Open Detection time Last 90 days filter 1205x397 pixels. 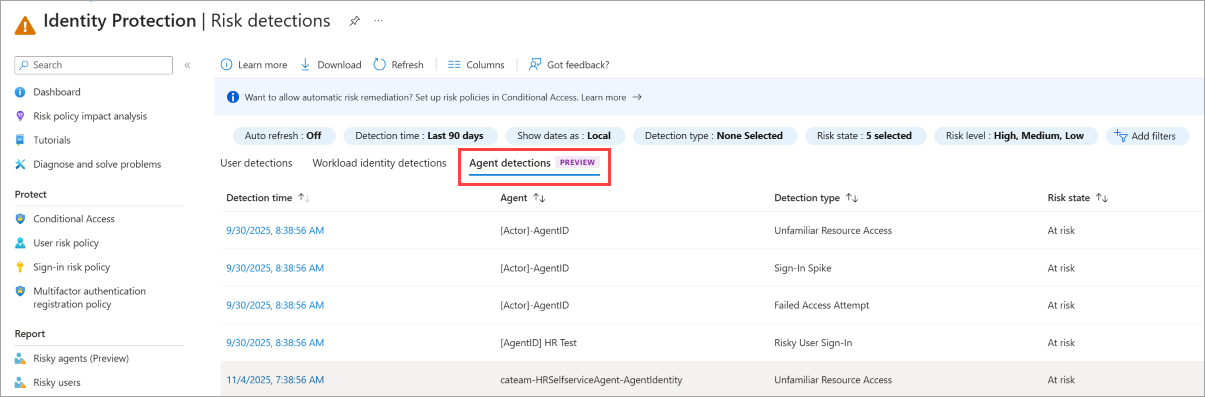419,136
